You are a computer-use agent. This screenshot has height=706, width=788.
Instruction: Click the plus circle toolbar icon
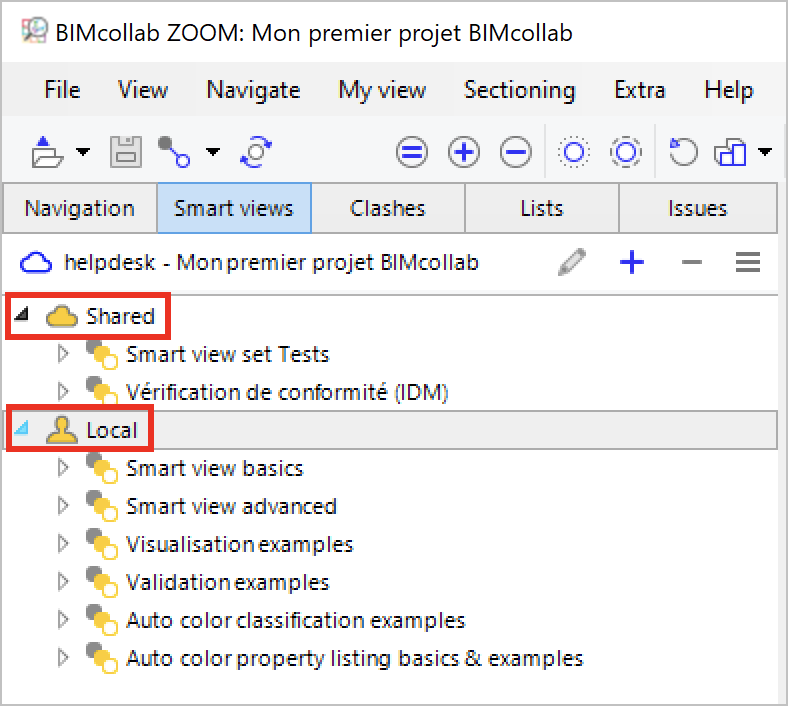coord(464,153)
